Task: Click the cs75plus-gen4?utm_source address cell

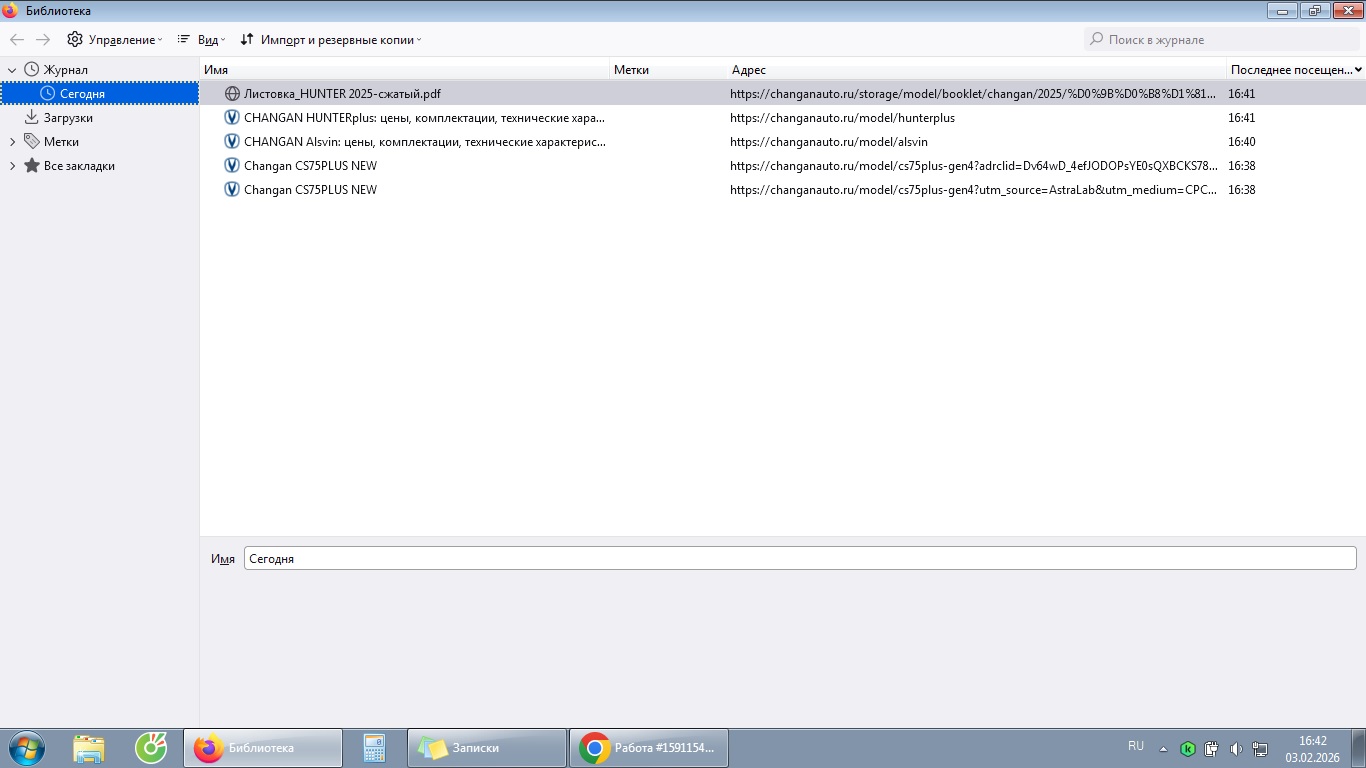Action: pyautogui.click(x=973, y=190)
